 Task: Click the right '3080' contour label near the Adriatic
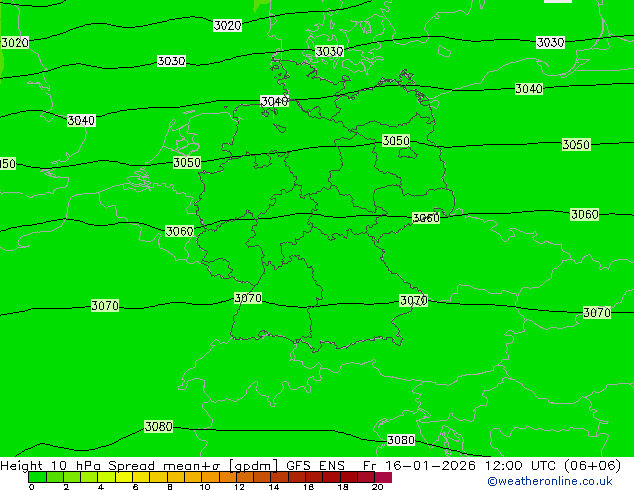[x=401, y=440]
